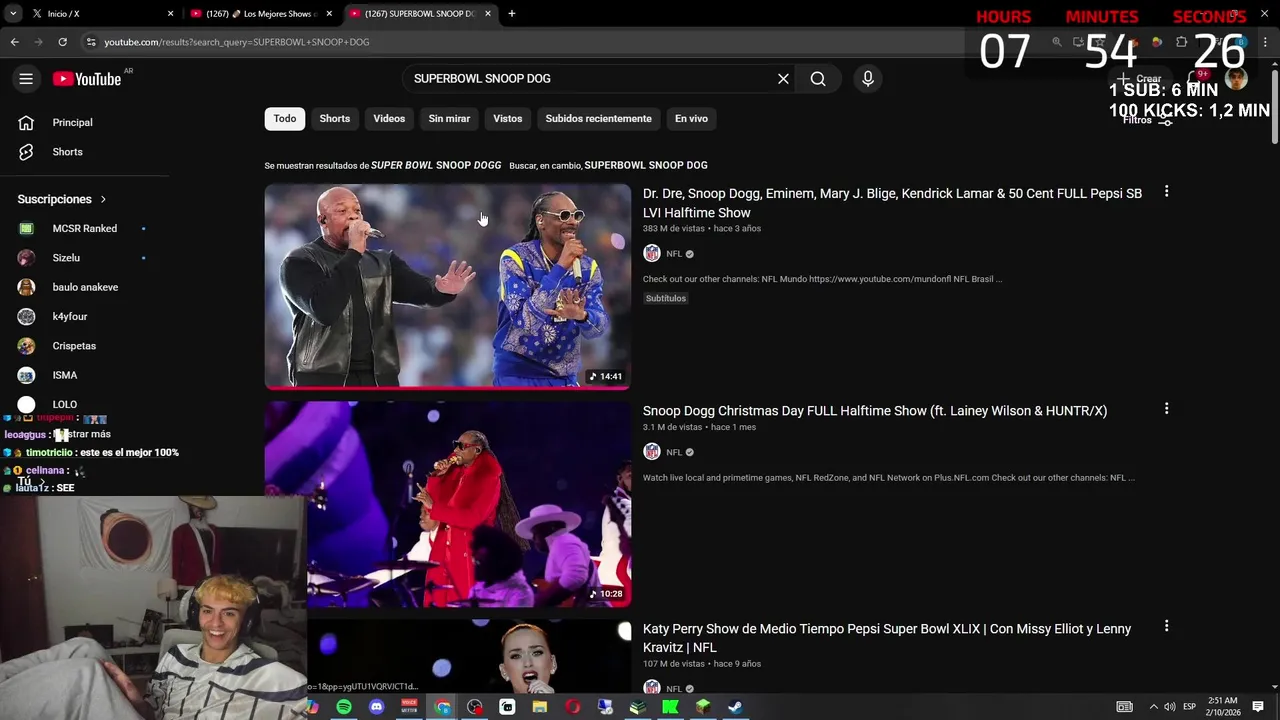
Task: Open MCSR Ranked subscription channel
Action: click(x=85, y=229)
